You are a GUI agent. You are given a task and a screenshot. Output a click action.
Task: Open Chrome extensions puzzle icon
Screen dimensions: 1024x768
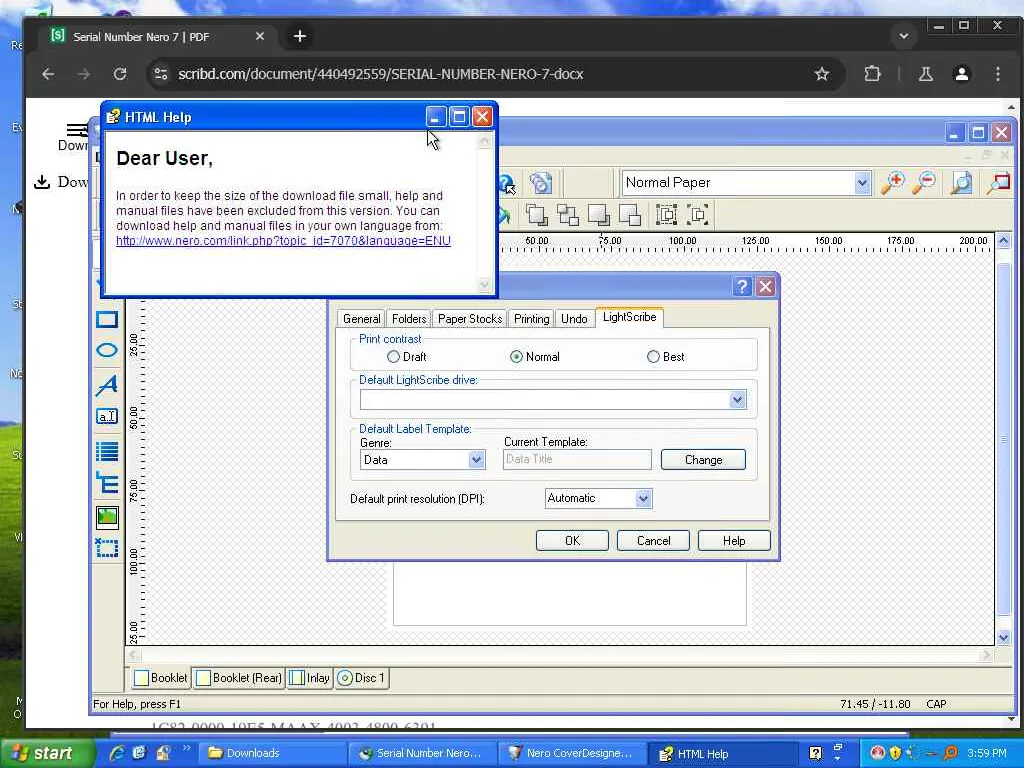[872, 74]
